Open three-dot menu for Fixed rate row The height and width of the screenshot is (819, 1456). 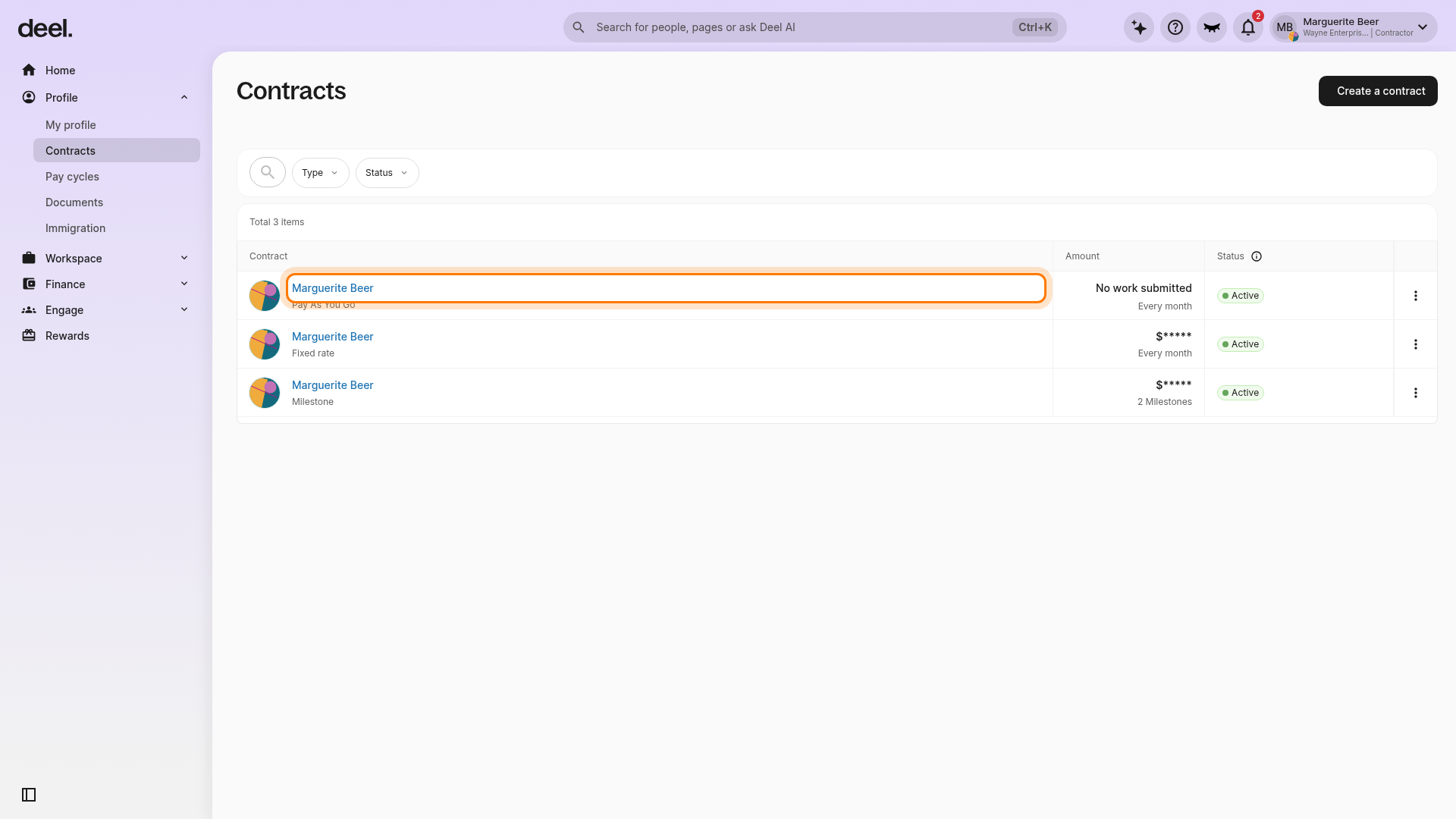pyautogui.click(x=1415, y=344)
